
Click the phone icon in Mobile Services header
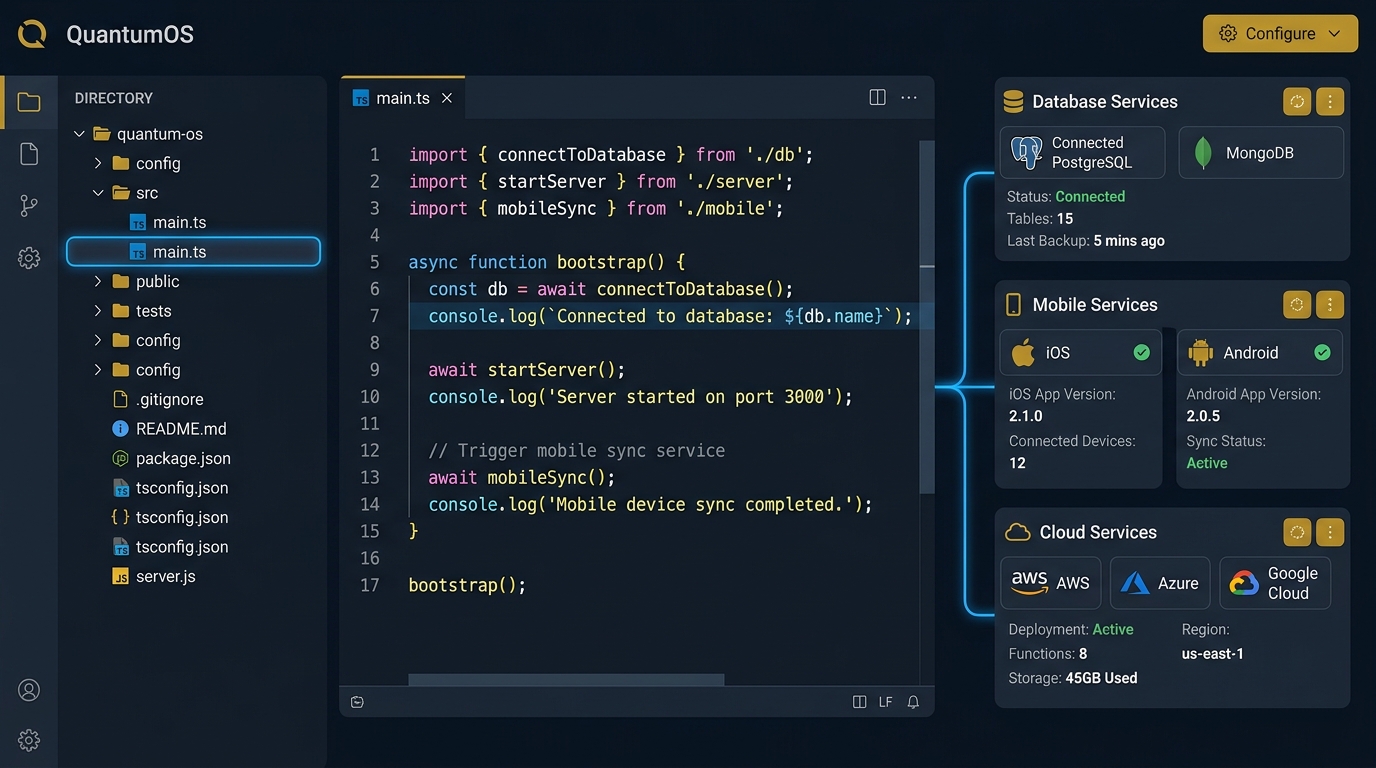coord(1013,304)
